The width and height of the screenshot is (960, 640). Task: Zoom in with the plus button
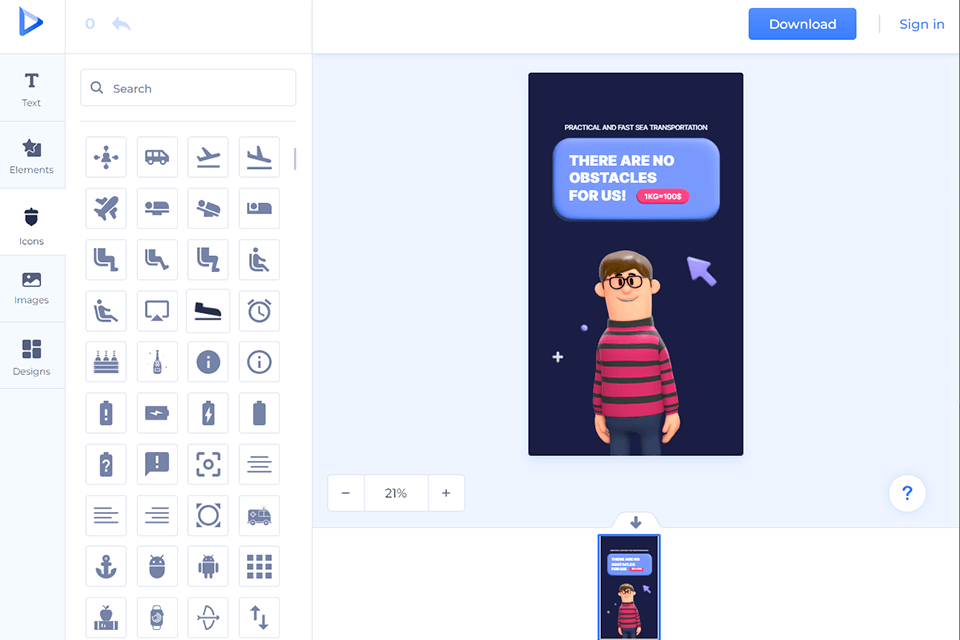click(446, 493)
